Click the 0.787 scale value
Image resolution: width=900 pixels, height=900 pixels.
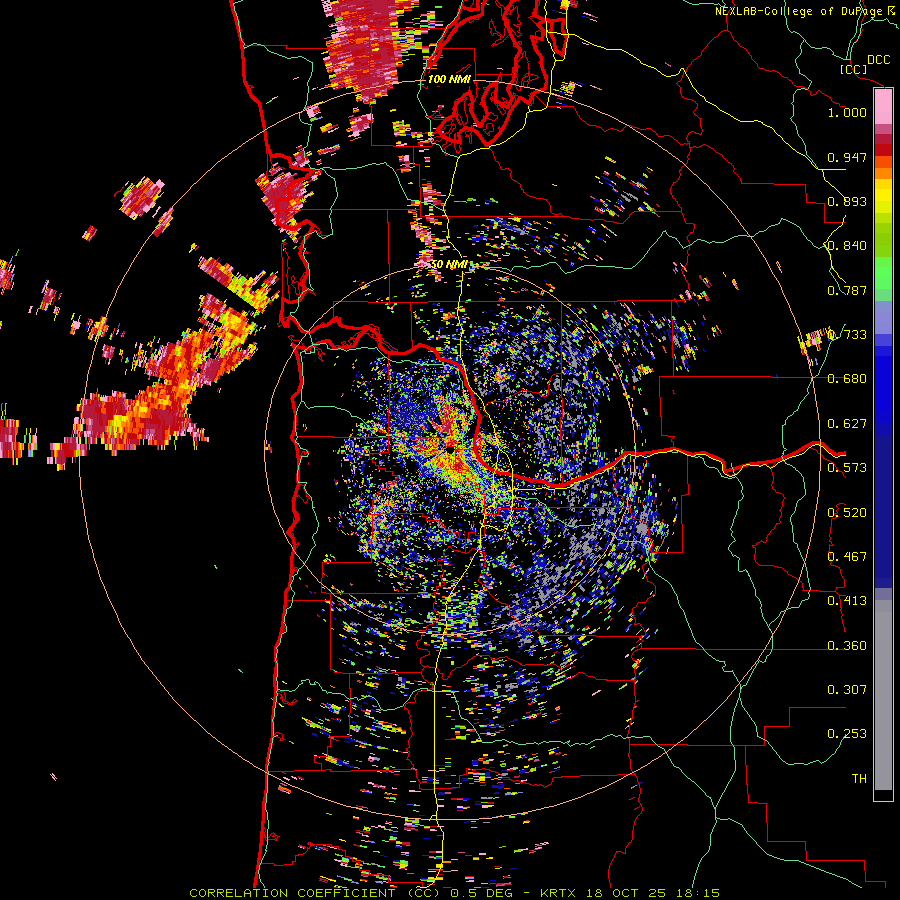pyautogui.click(x=847, y=290)
